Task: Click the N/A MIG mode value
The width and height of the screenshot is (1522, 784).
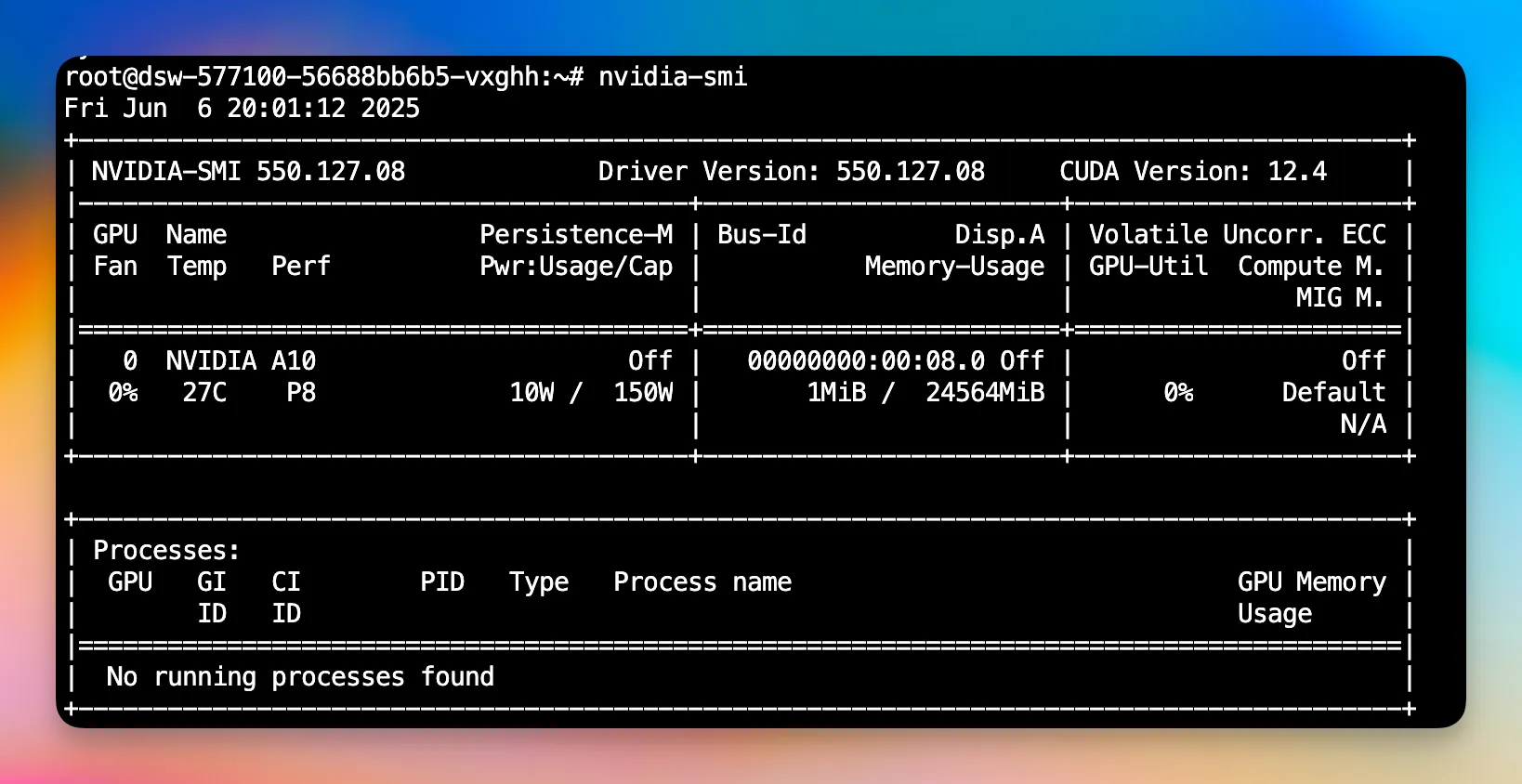Action: 1363,425
